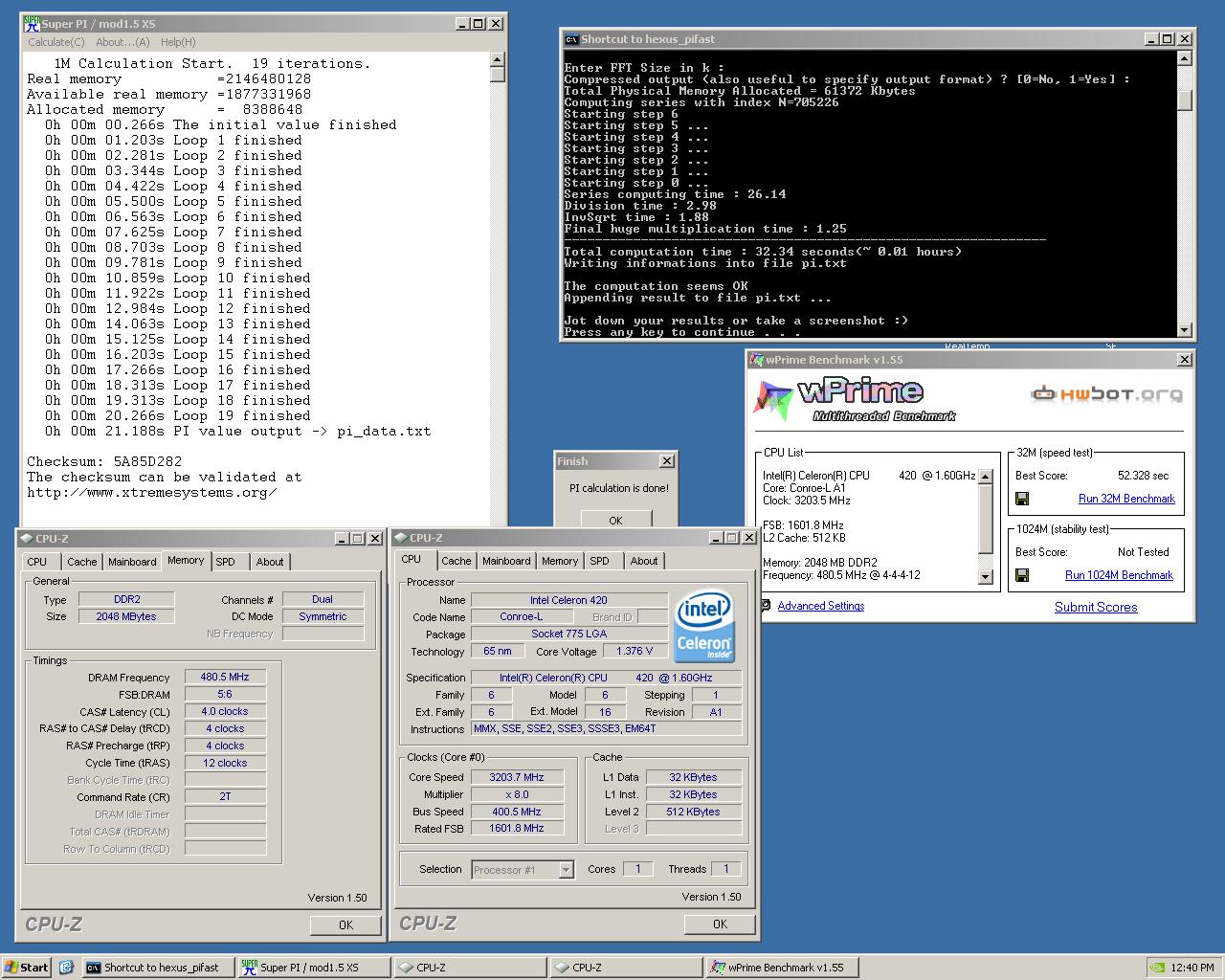The height and width of the screenshot is (980, 1225).
Task: Activate the first CPU-Z taskbar button
Action: point(470,968)
